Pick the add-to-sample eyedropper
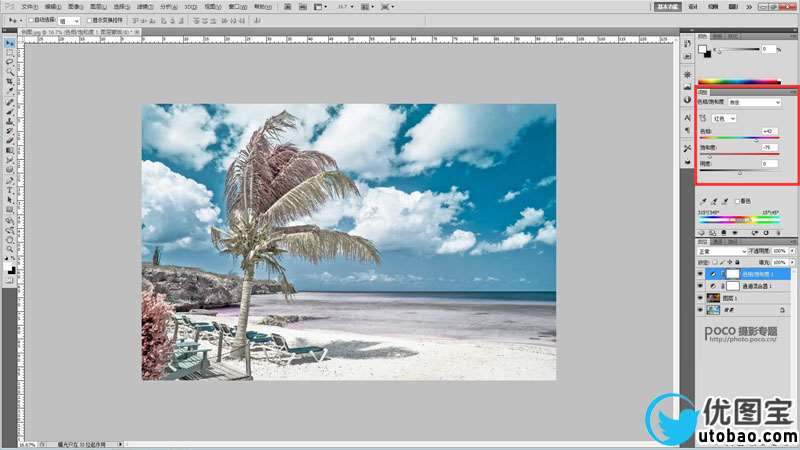The width and height of the screenshot is (800, 450). pos(715,201)
